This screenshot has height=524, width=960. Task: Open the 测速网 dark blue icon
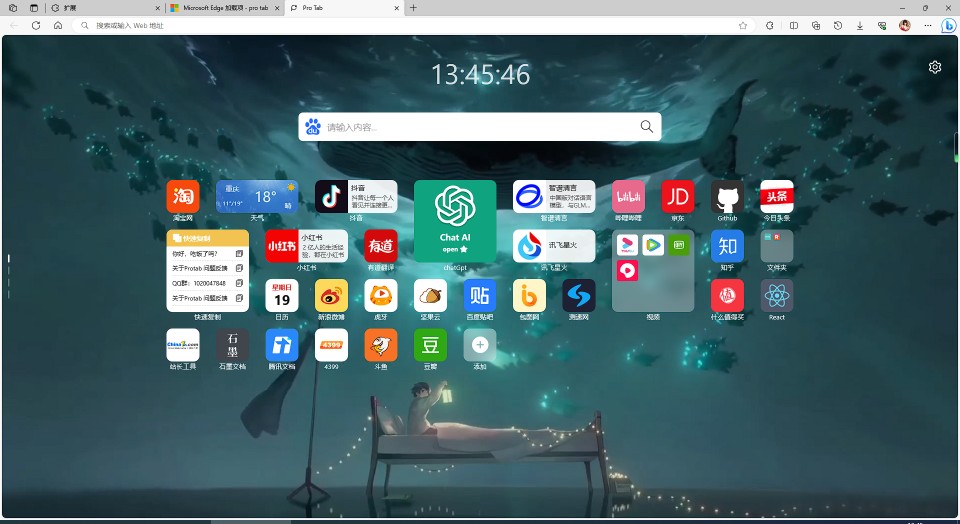coord(579,296)
